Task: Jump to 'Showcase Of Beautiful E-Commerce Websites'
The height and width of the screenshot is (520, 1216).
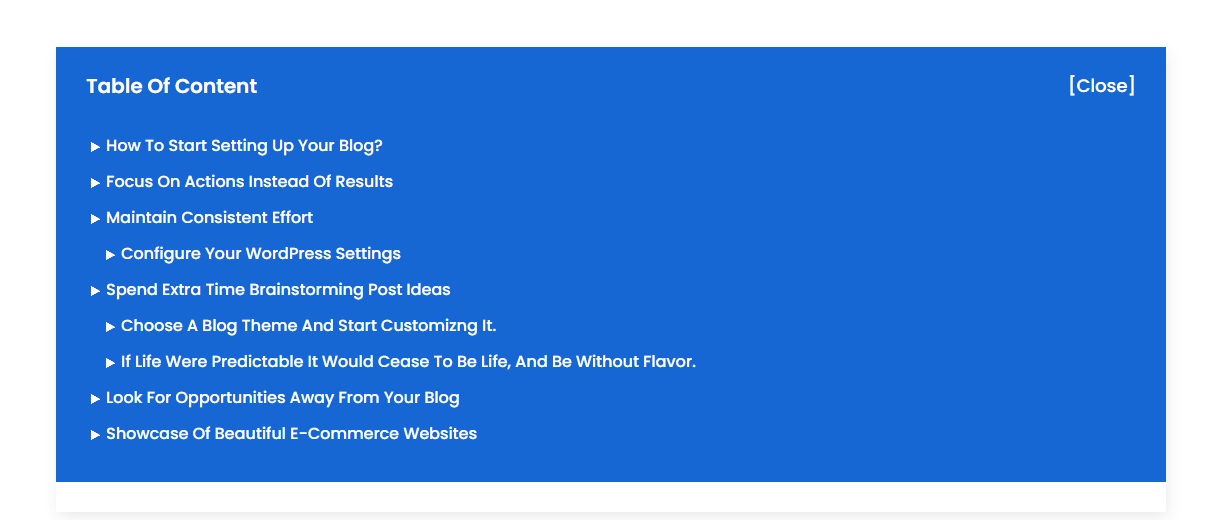Action: 291,434
